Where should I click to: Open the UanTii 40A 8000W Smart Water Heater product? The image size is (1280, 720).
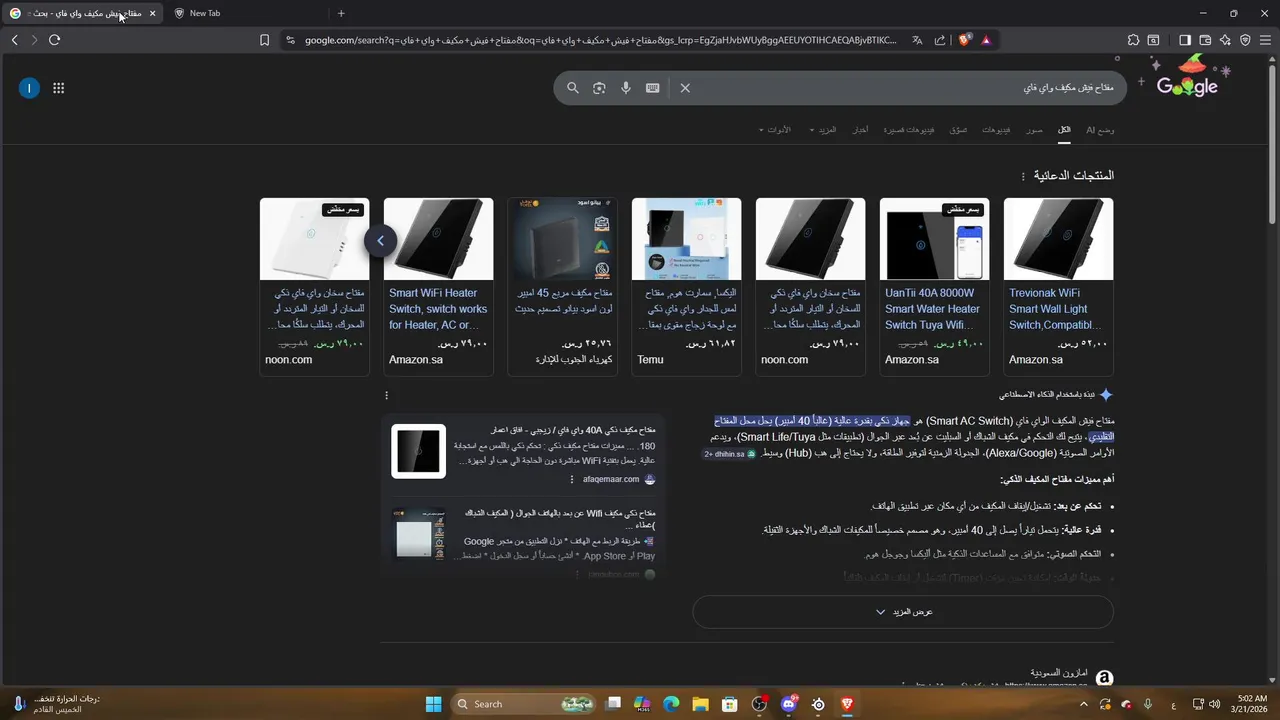(934, 286)
